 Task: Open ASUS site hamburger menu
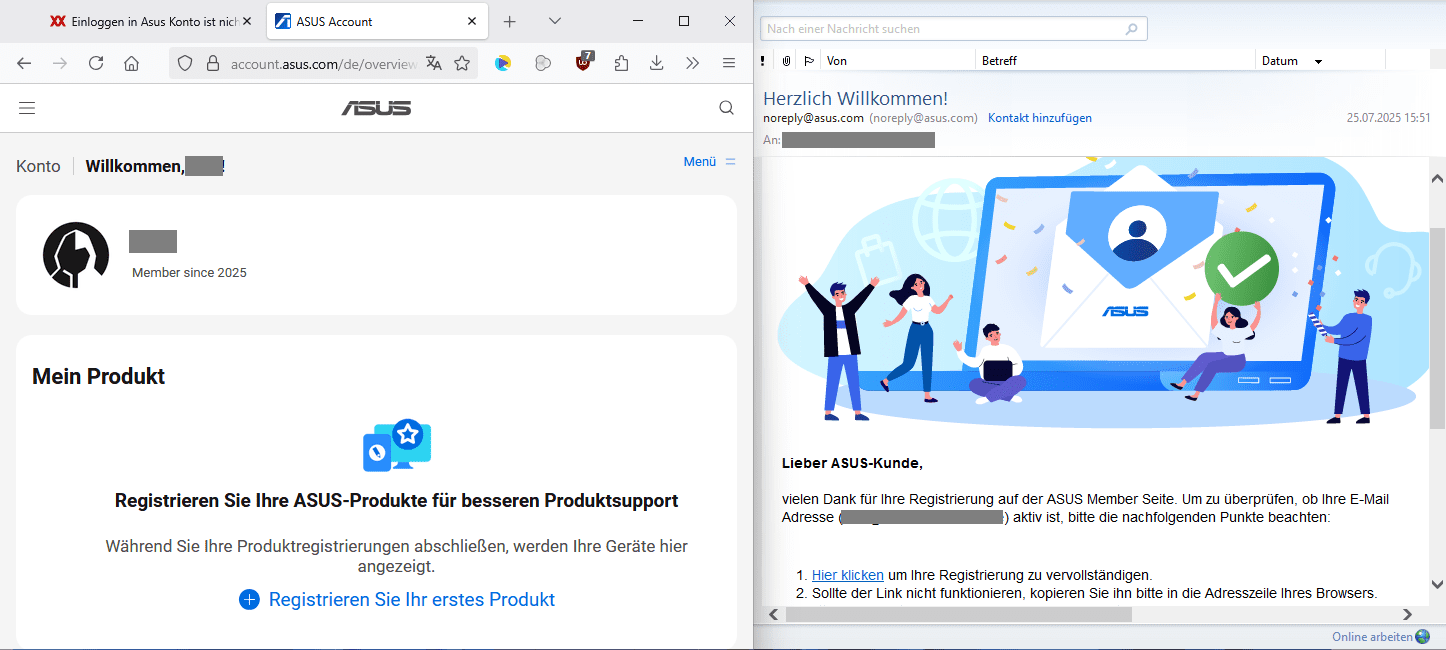pos(27,108)
